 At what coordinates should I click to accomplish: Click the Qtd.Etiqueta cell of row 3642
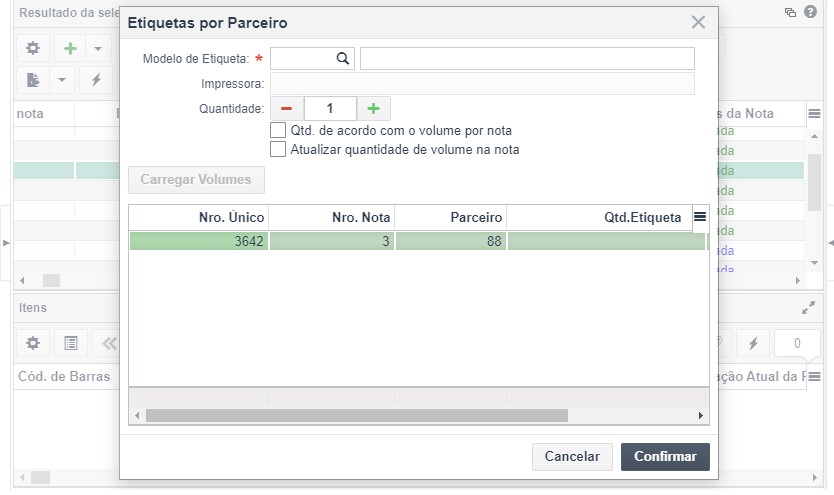pos(606,241)
